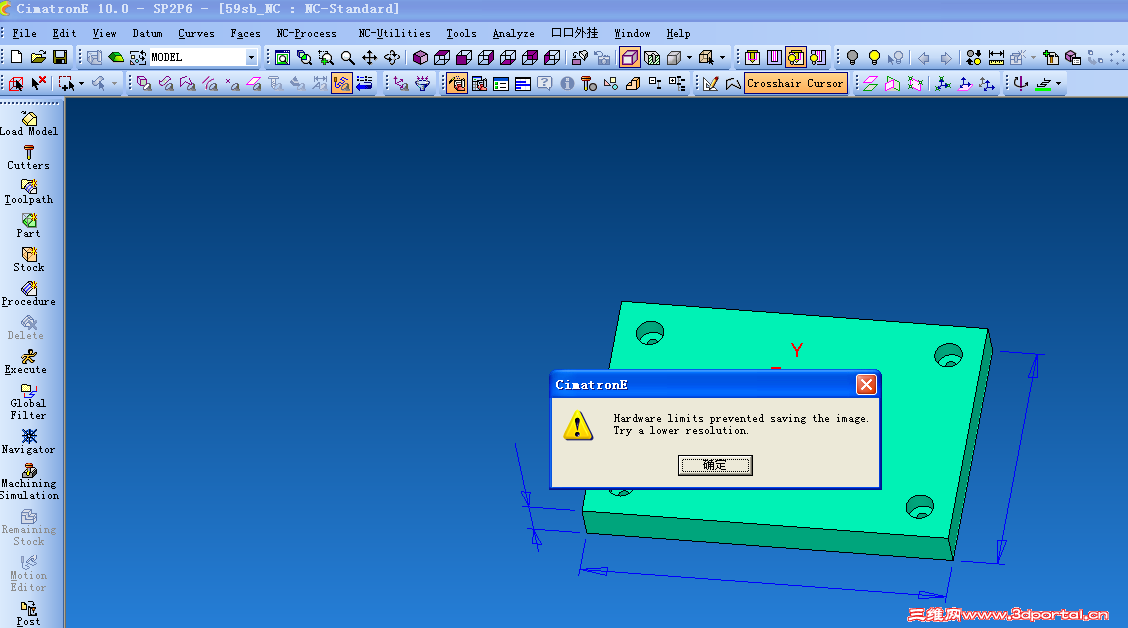
Task: Create a Procedure from the sidebar
Action: click(x=29, y=293)
